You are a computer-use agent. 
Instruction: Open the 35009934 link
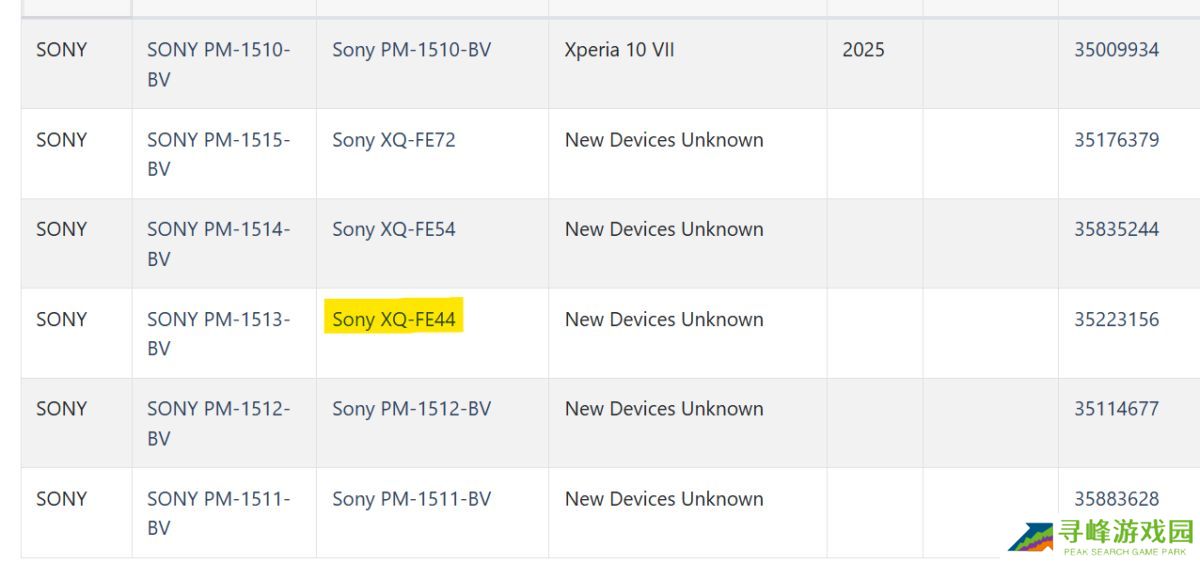coord(1116,50)
